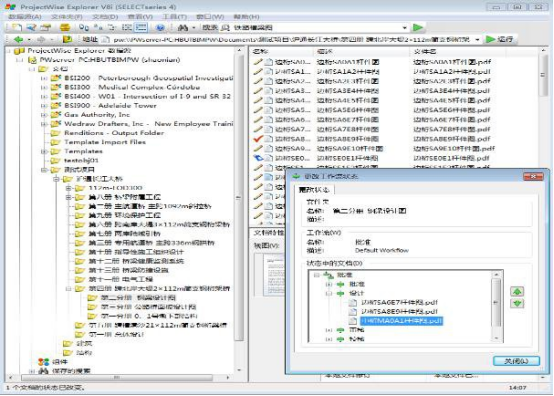Switch file pane to details view icon
Screen dimensions: 554x396
coord(141,27)
